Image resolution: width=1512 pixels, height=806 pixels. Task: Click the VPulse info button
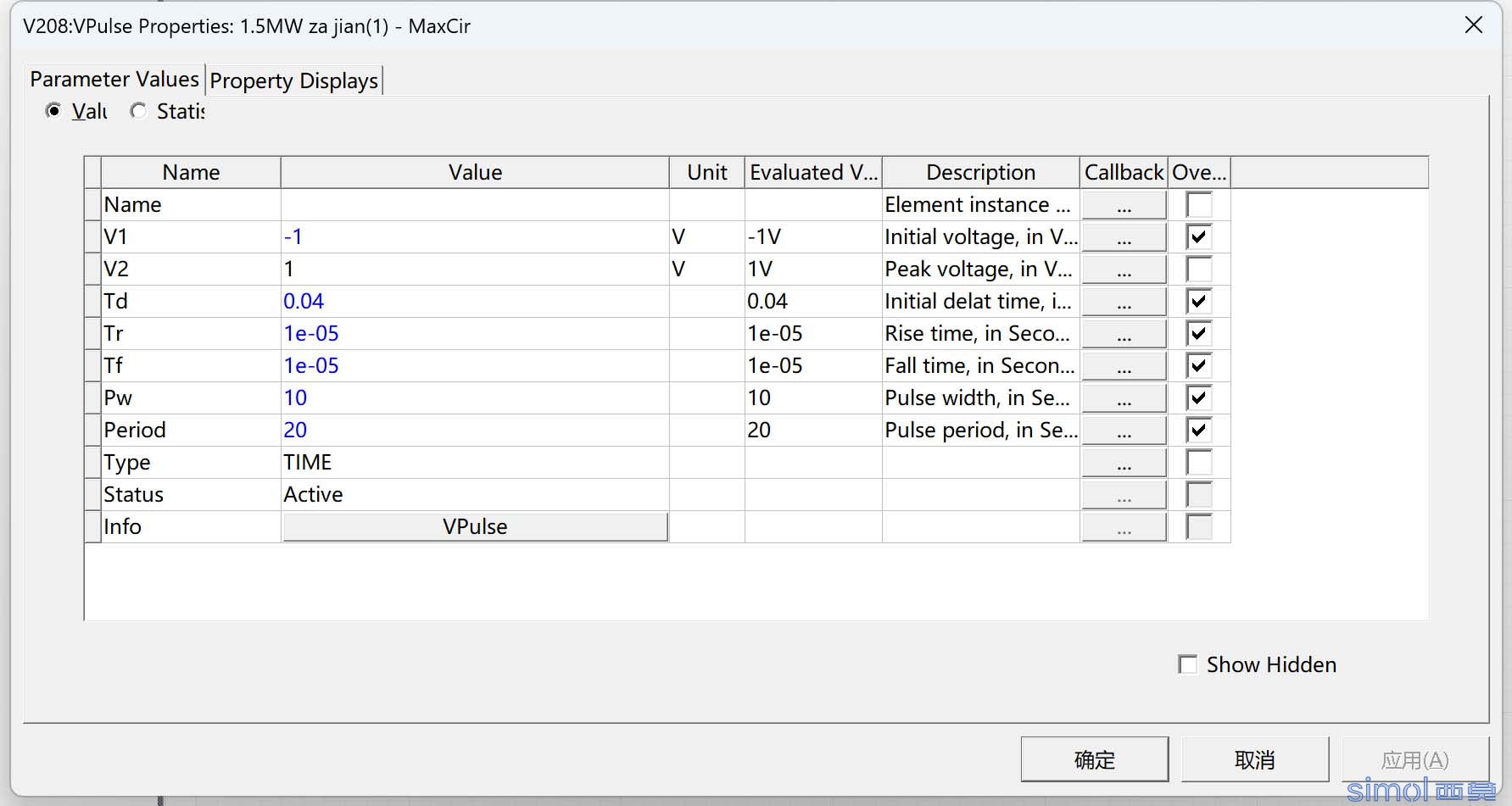click(475, 527)
